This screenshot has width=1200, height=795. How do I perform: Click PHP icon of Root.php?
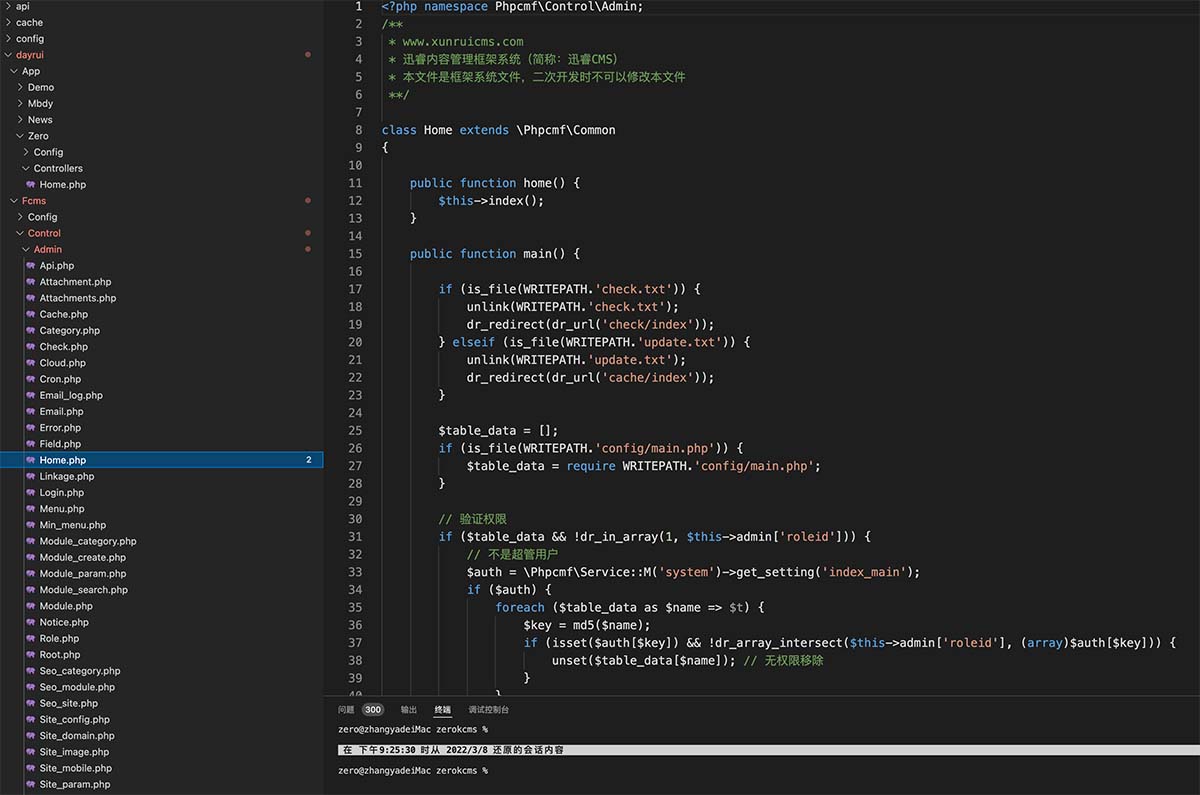[31, 655]
